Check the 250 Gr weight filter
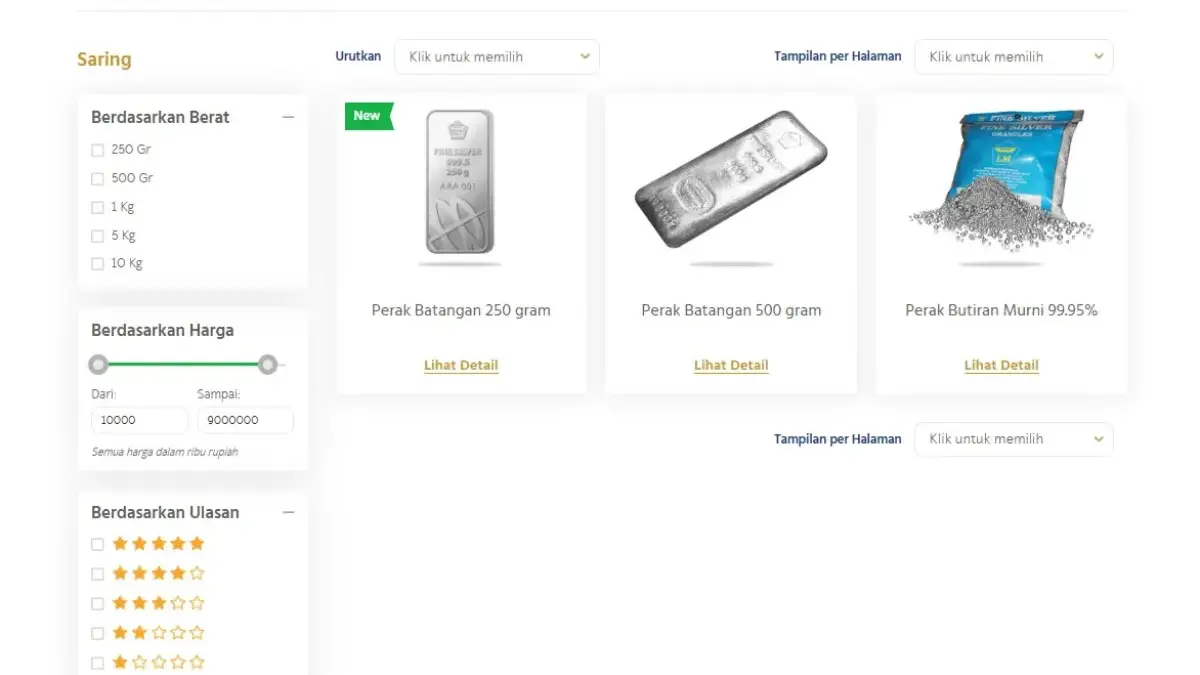This screenshot has width=1200, height=675. pyautogui.click(x=98, y=150)
